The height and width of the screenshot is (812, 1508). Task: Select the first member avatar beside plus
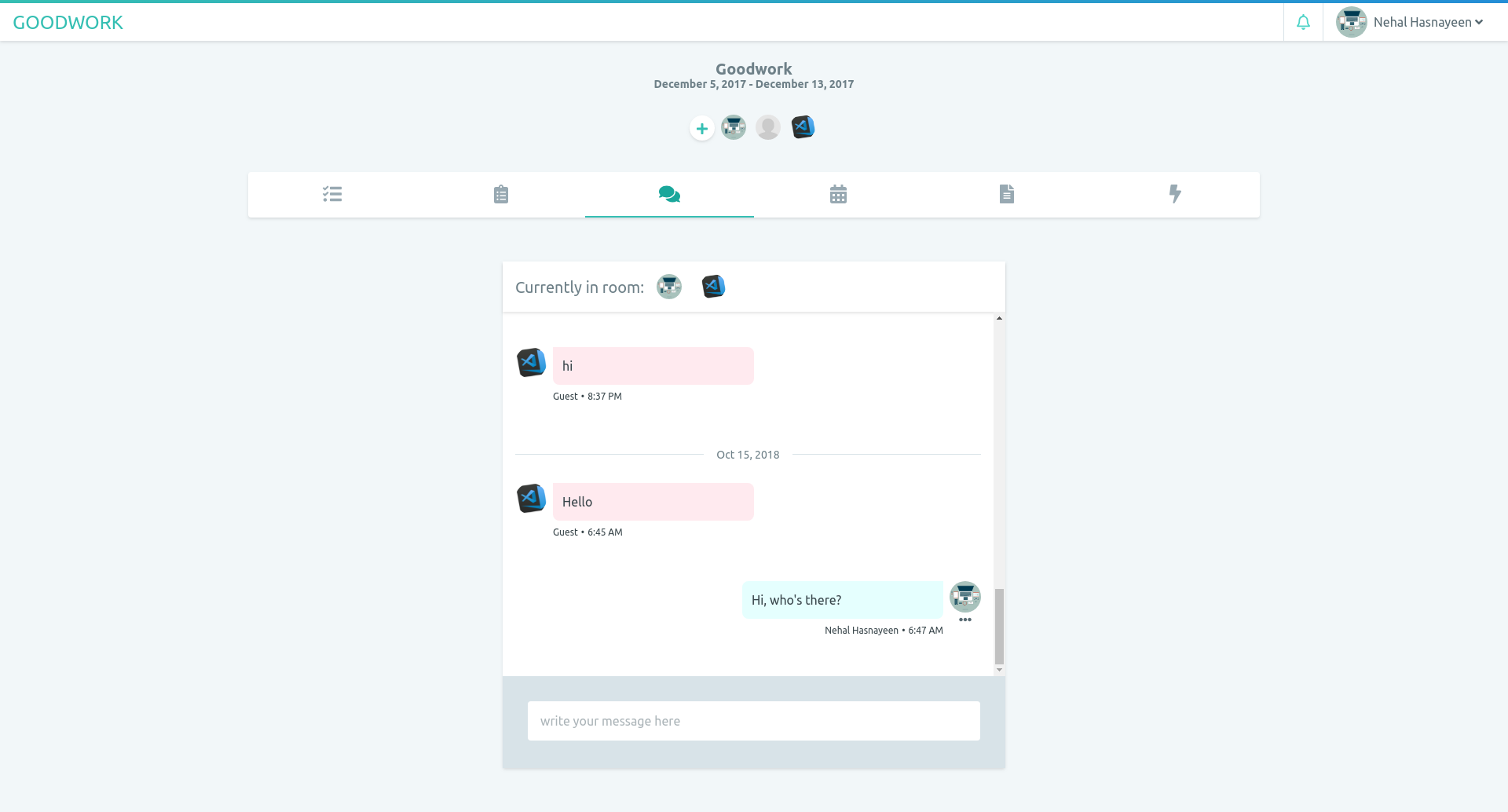(x=734, y=127)
